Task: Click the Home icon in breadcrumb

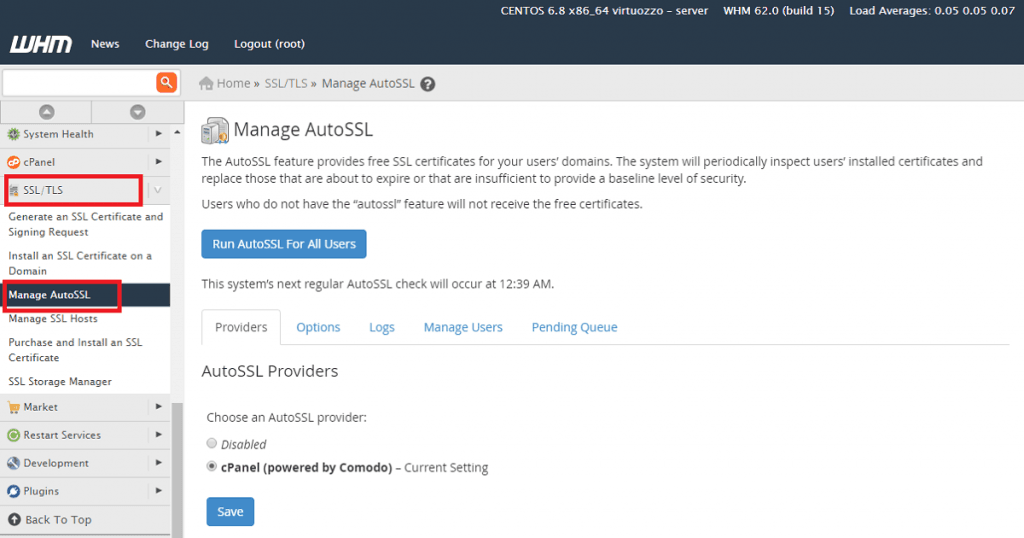Action: (x=207, y=84)
